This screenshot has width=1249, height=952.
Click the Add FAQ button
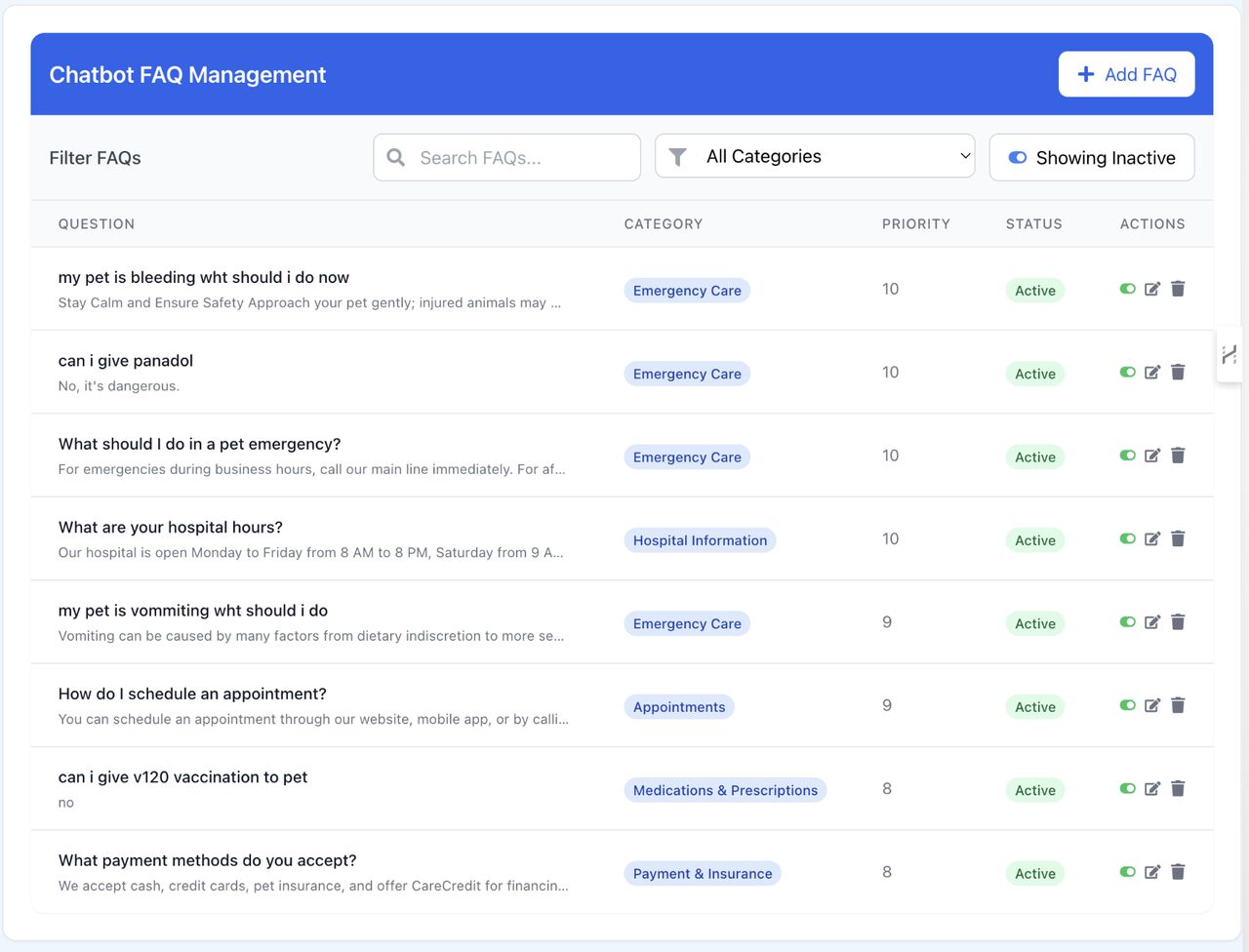point(1126,75)
